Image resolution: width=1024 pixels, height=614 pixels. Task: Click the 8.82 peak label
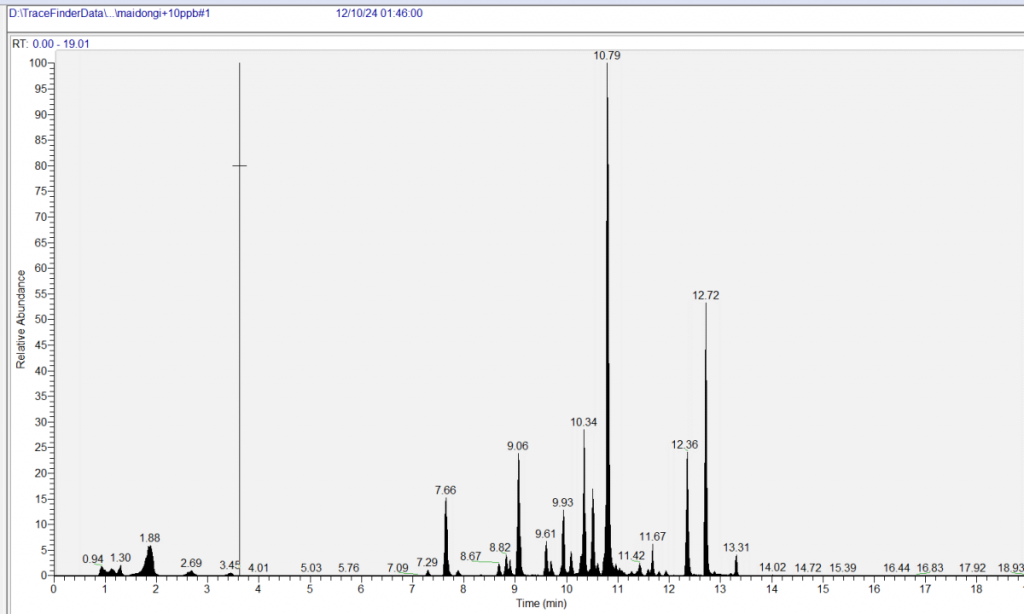pyautogui.click(x=500, y=548)
